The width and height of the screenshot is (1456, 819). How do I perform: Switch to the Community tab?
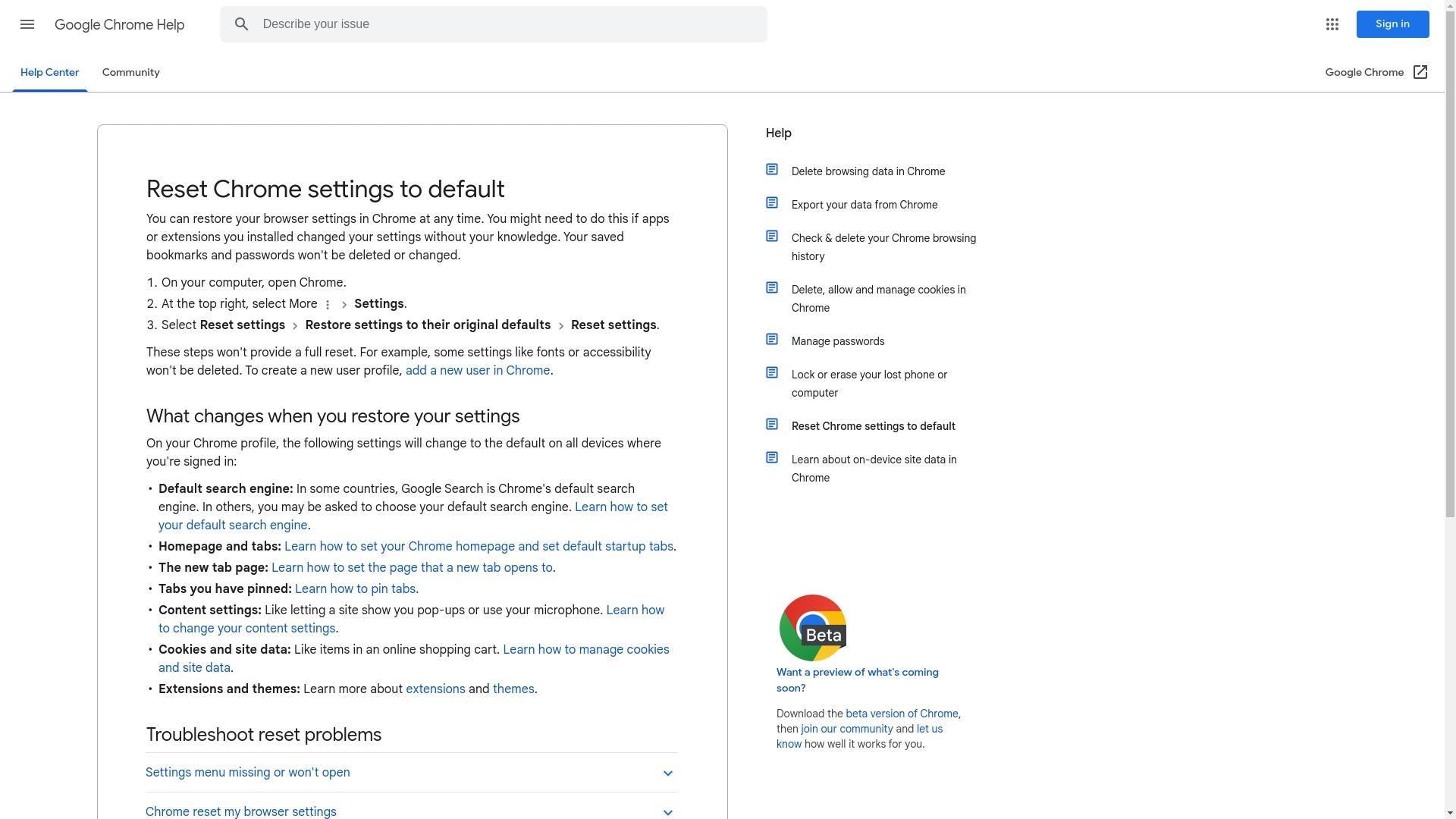131,73
